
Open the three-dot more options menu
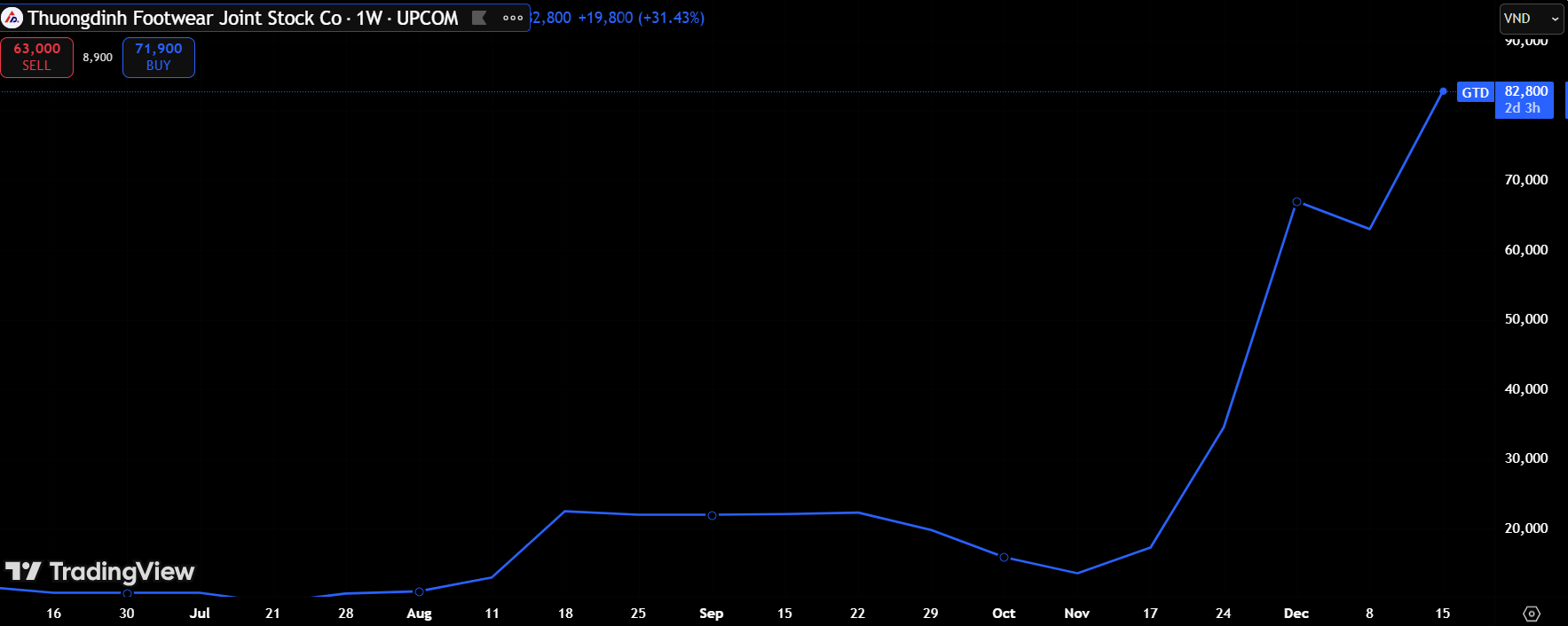coord(513,18)
